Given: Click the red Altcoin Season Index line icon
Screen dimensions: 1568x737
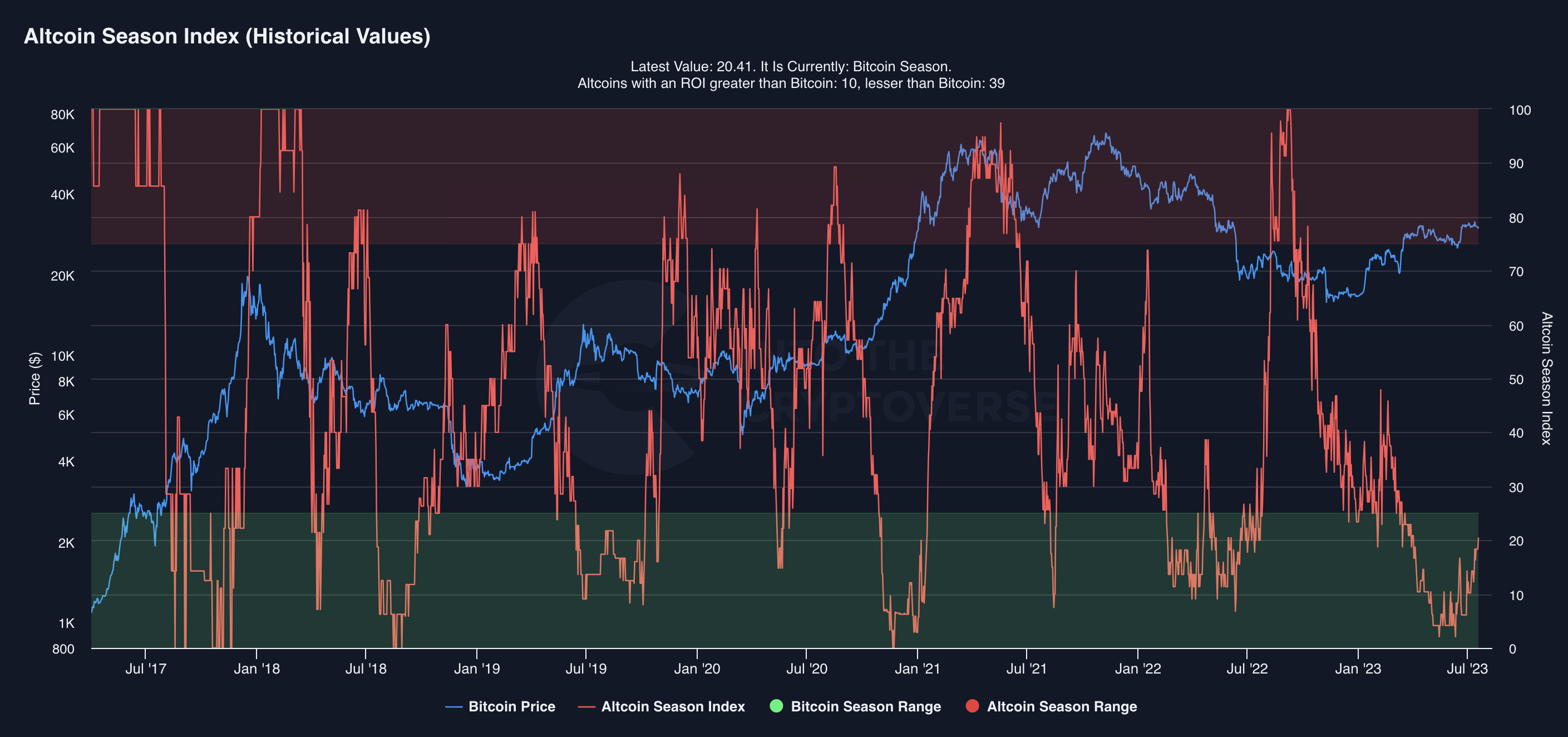Looking at the screenshot, I should [x=587, y=707].
